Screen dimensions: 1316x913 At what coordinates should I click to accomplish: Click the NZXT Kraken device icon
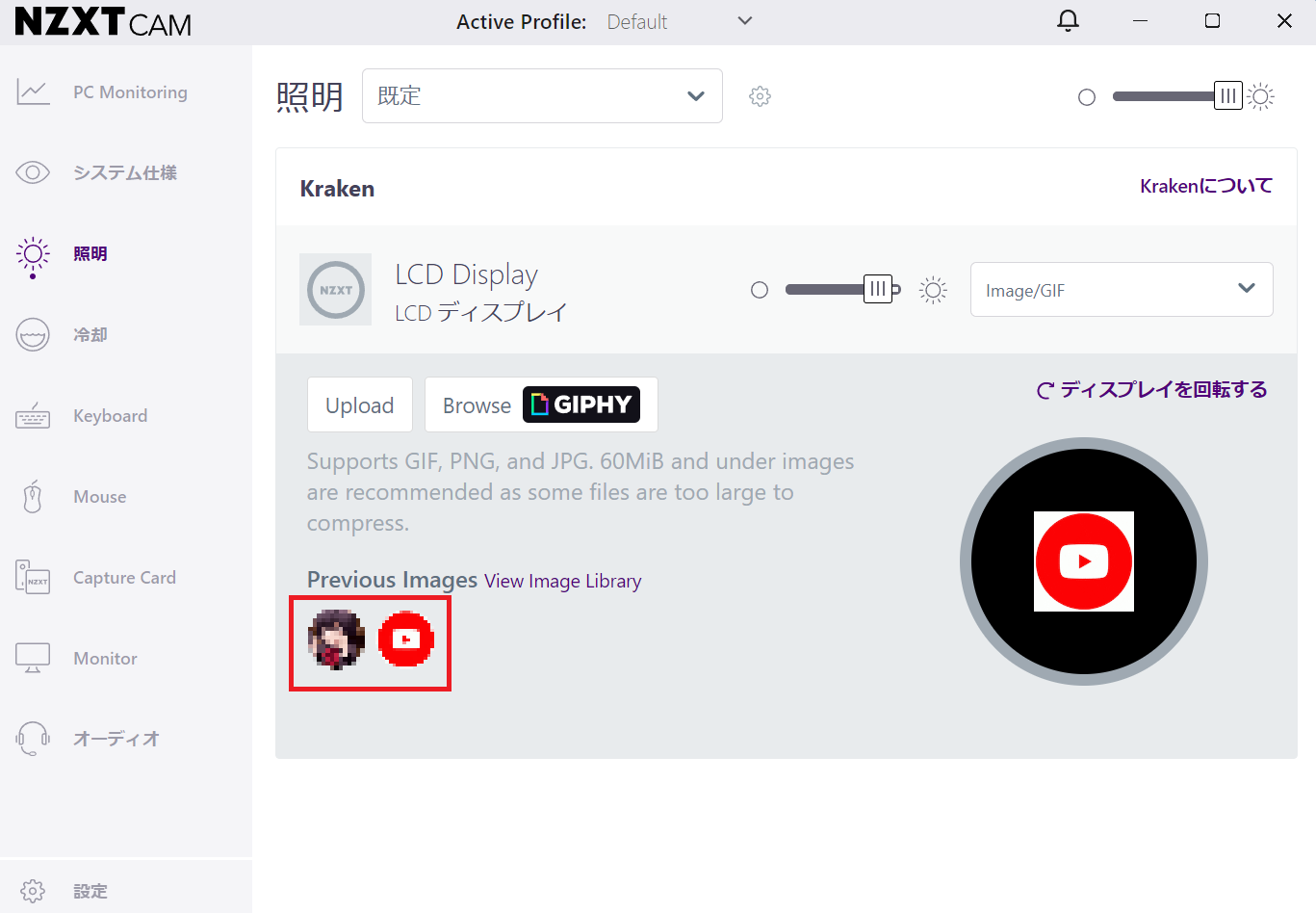pyautogui.click(x=335, y=290)
